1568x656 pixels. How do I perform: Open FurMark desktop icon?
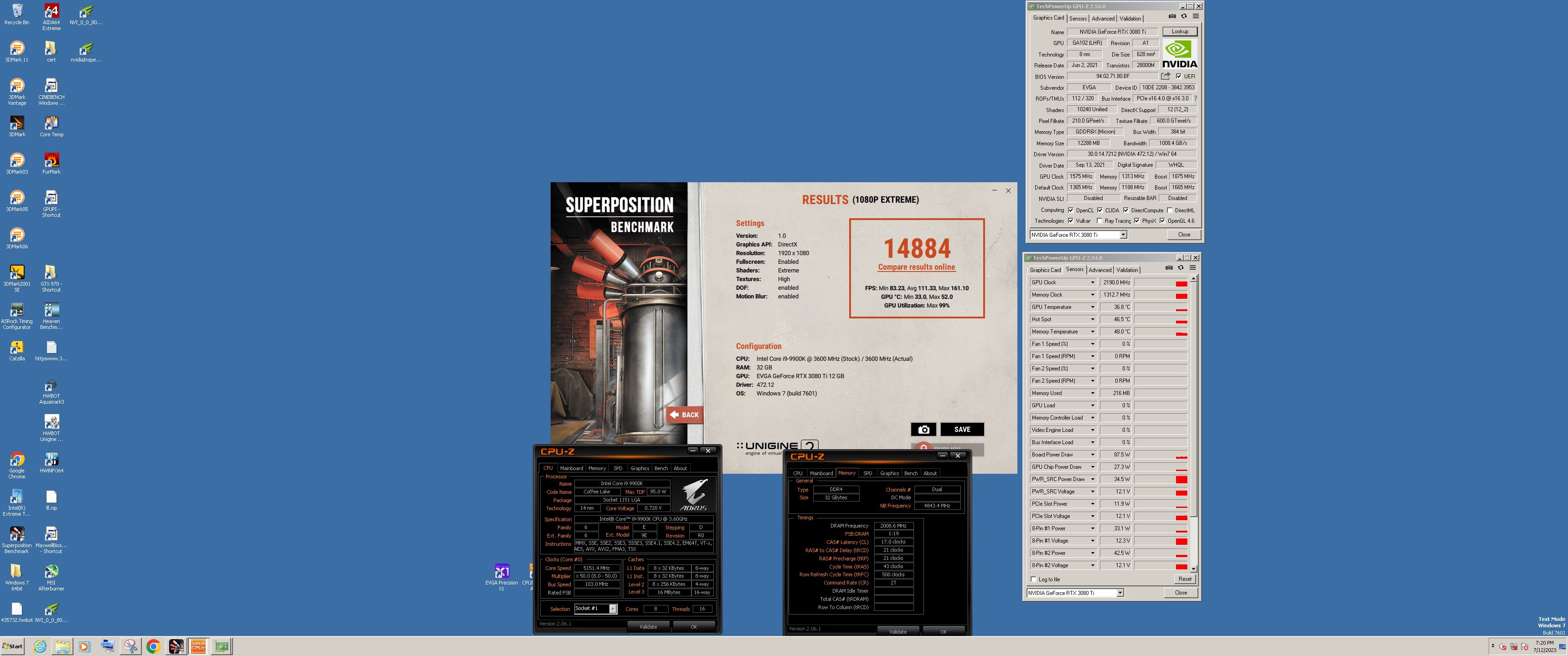pyautogui.click(x=51, y=163)
